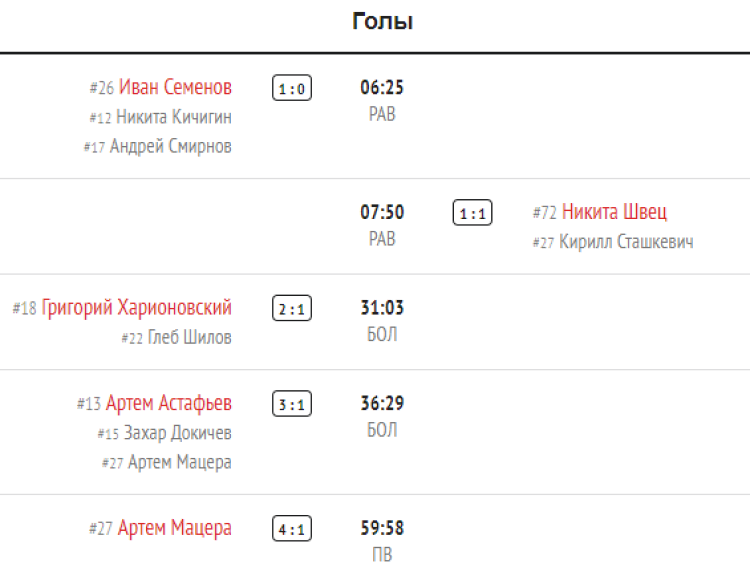Click assistant Захар Докичев's name
This screenshot has height=584, width=750.
(178, 433)
